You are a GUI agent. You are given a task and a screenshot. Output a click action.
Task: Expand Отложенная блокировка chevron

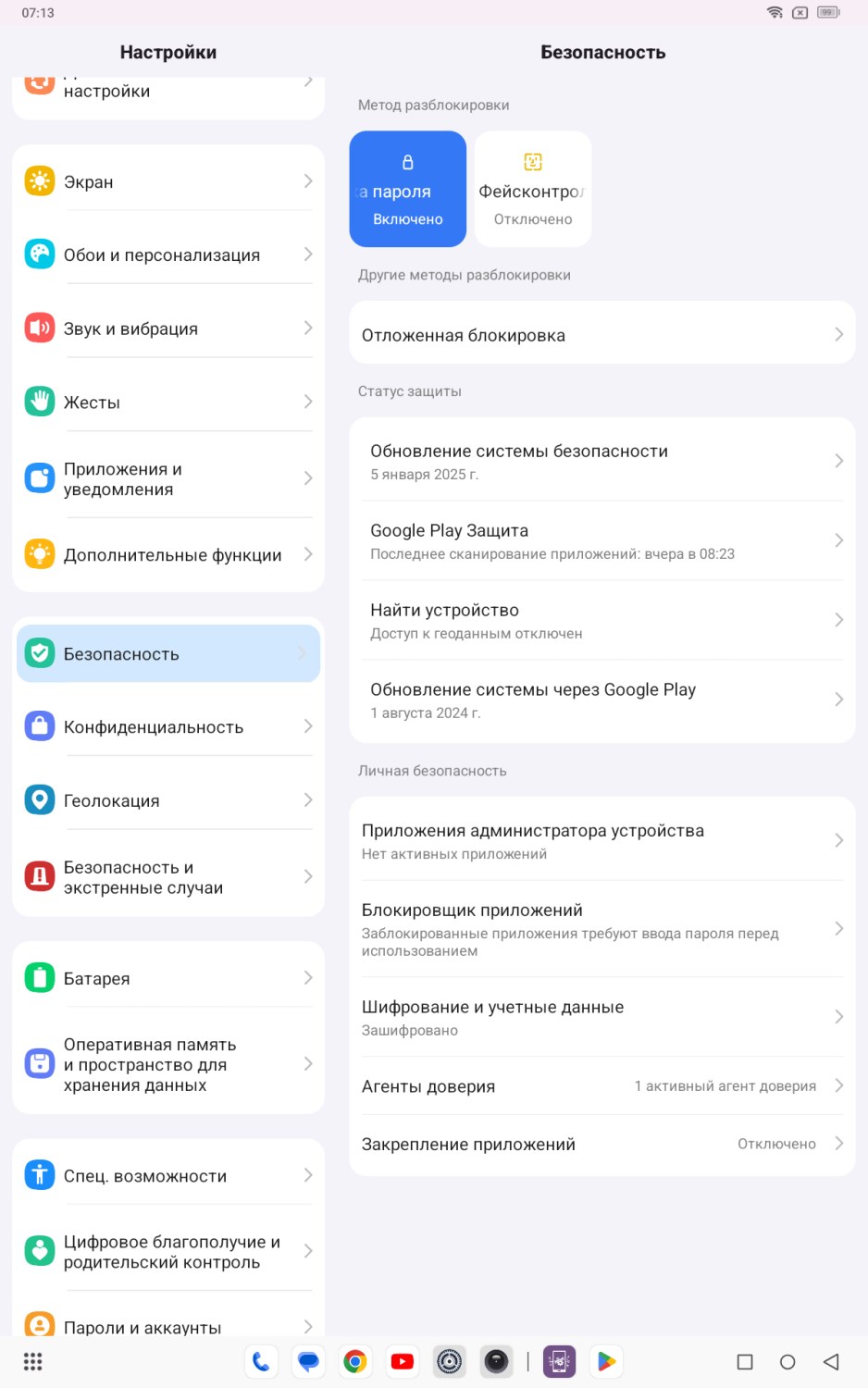838,334
